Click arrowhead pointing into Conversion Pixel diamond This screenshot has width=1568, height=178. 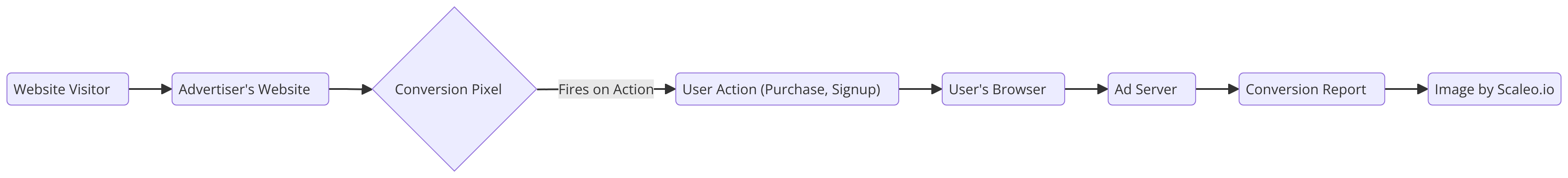click(366, 89)
